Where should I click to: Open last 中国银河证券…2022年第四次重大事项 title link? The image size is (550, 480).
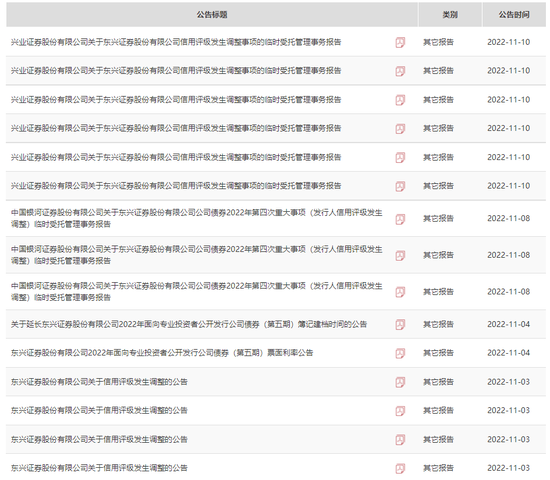click(x=196, y=292)
